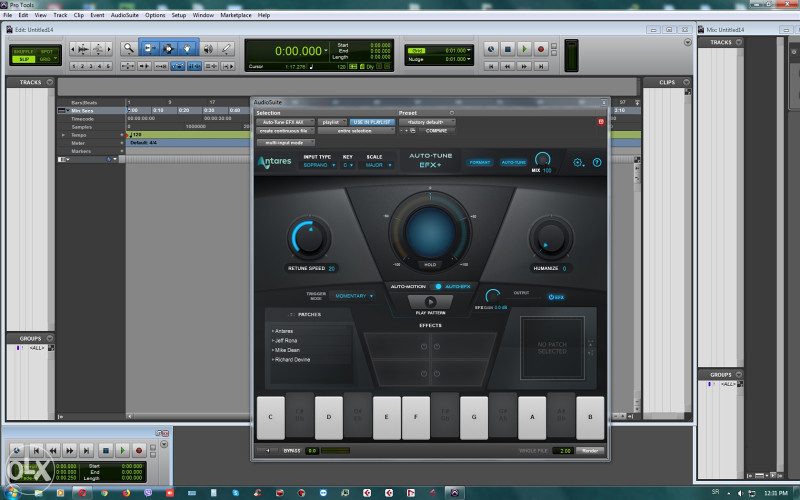The width and height of the screenshot is (800, 500).
Task: Toggle USE IN PLAYLIST button
Action: [x=372, y=122]
